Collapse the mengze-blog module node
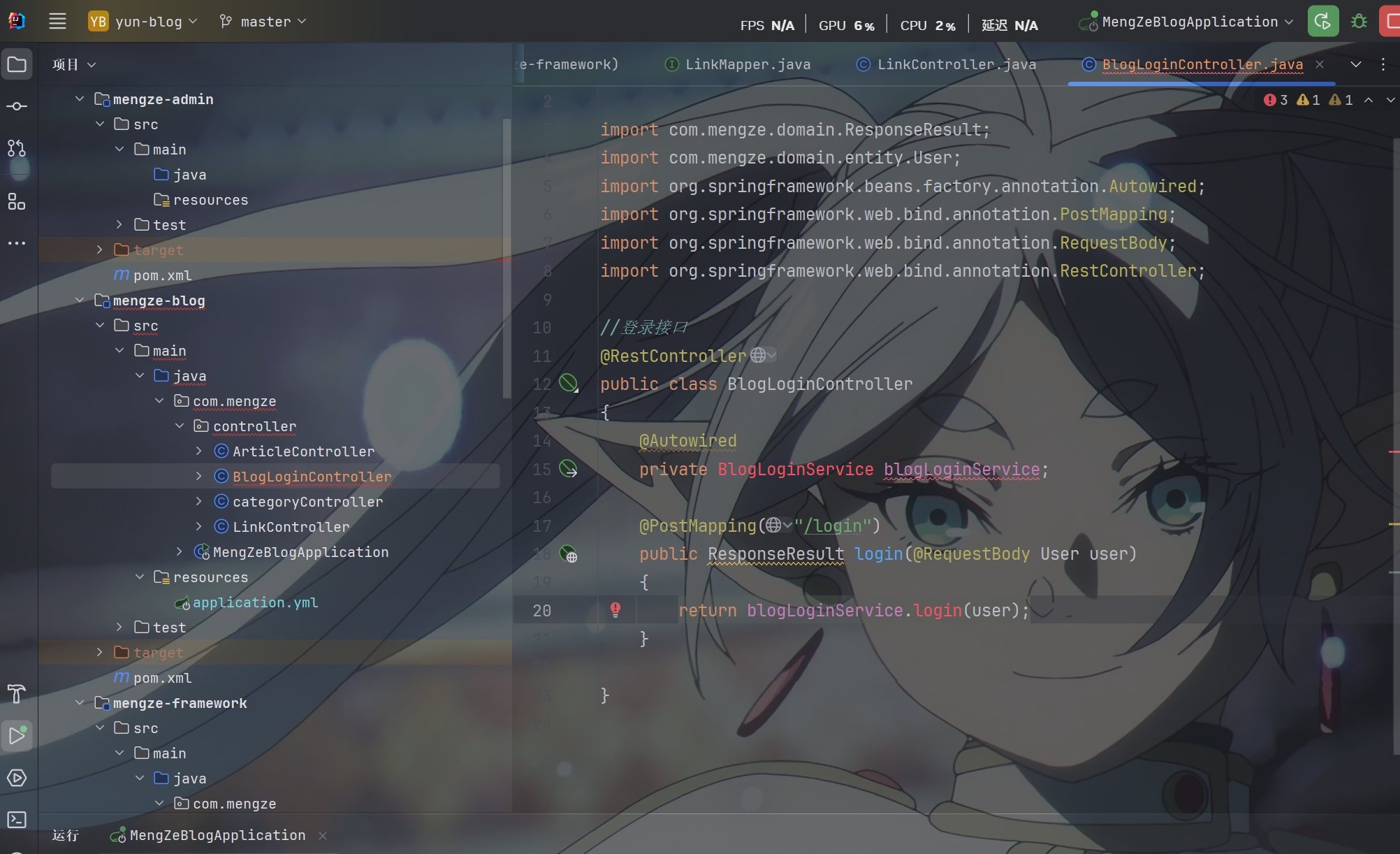This screenshot has width=1400, height=854. pyautogui.click(x=80, y=301)
